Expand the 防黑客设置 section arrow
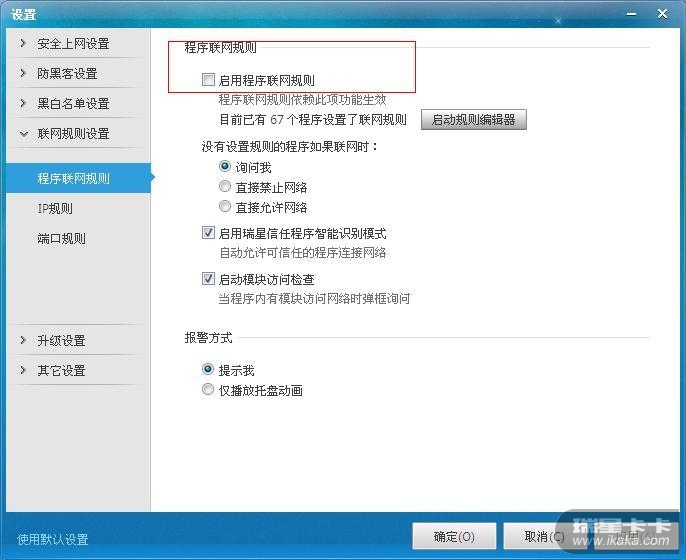Image resolution: width=686 pixels, height=560 pixels. (23, 73)
